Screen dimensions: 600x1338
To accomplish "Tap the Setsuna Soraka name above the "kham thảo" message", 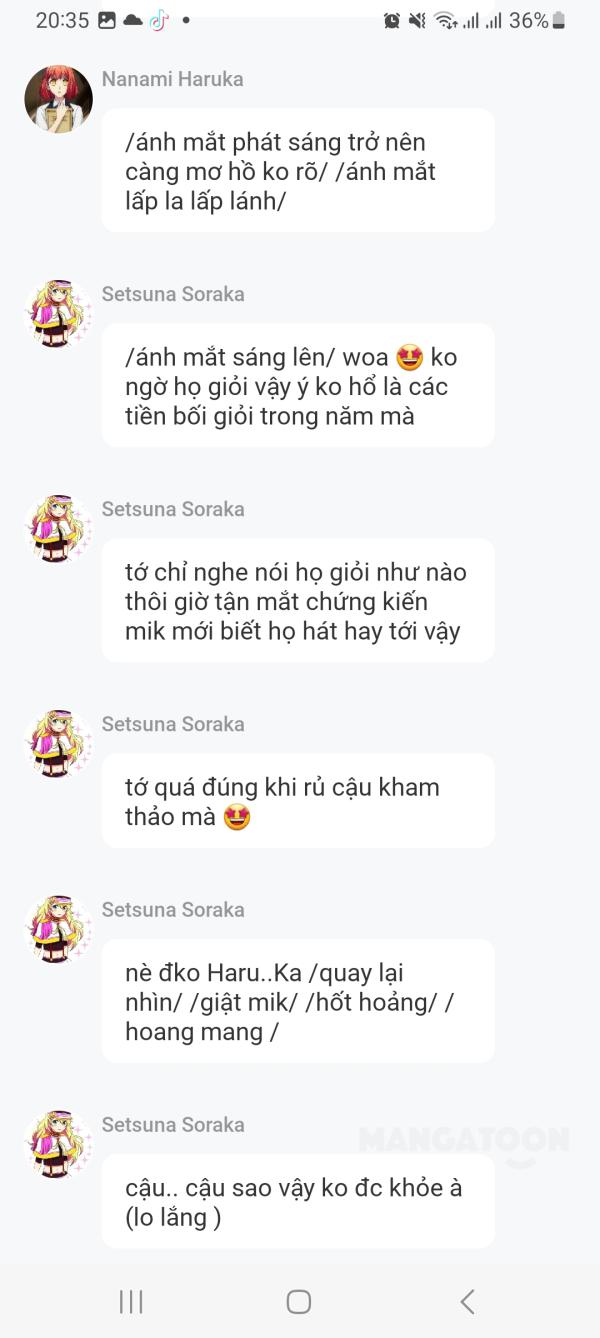I will tap(172, 724).
